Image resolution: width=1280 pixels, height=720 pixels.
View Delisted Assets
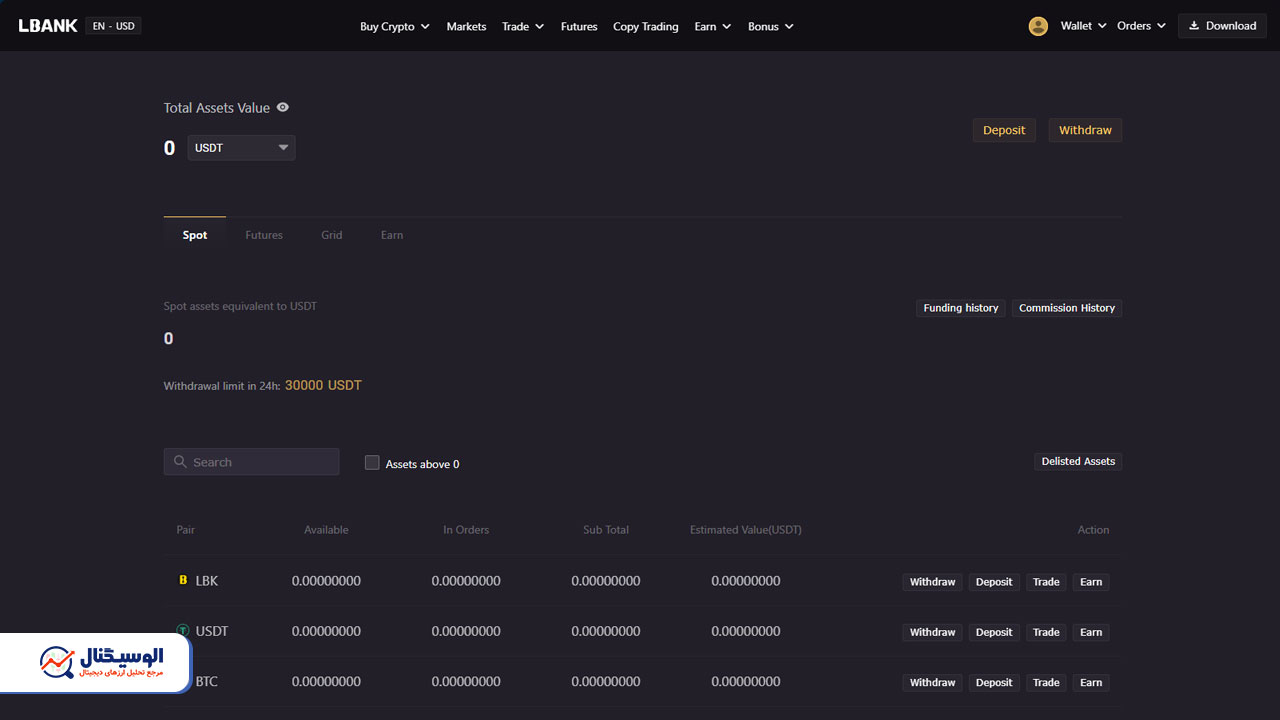1078,461
